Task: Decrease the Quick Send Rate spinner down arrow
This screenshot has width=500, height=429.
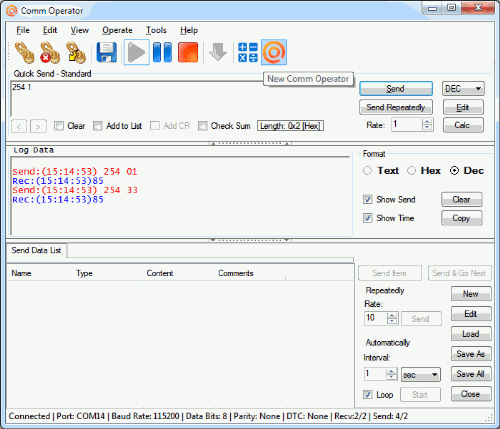Action: [427, 128]
